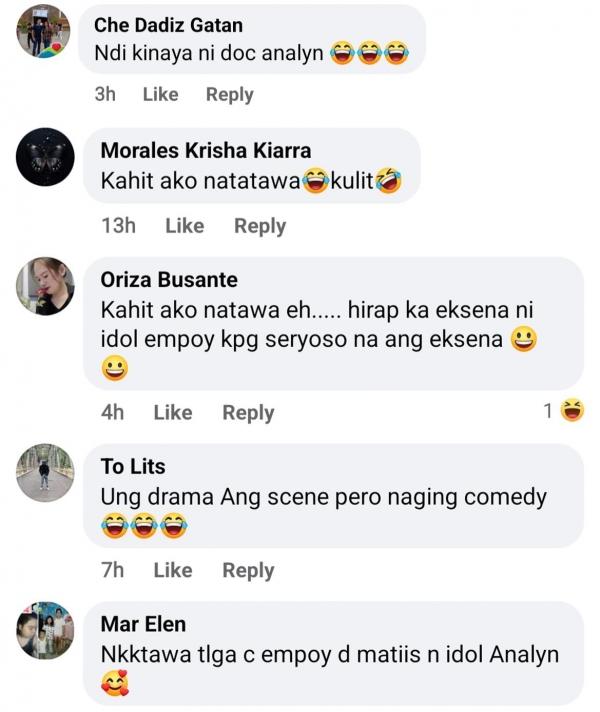Reply to the To Lits comment
This screenshot has height=712, width=600.
pos(248,570)
